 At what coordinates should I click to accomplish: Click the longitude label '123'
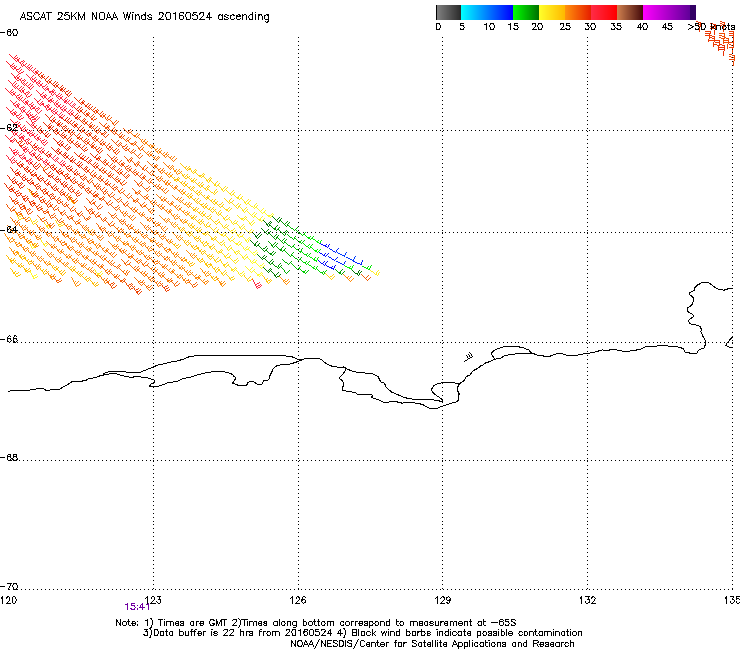(153, 600)
